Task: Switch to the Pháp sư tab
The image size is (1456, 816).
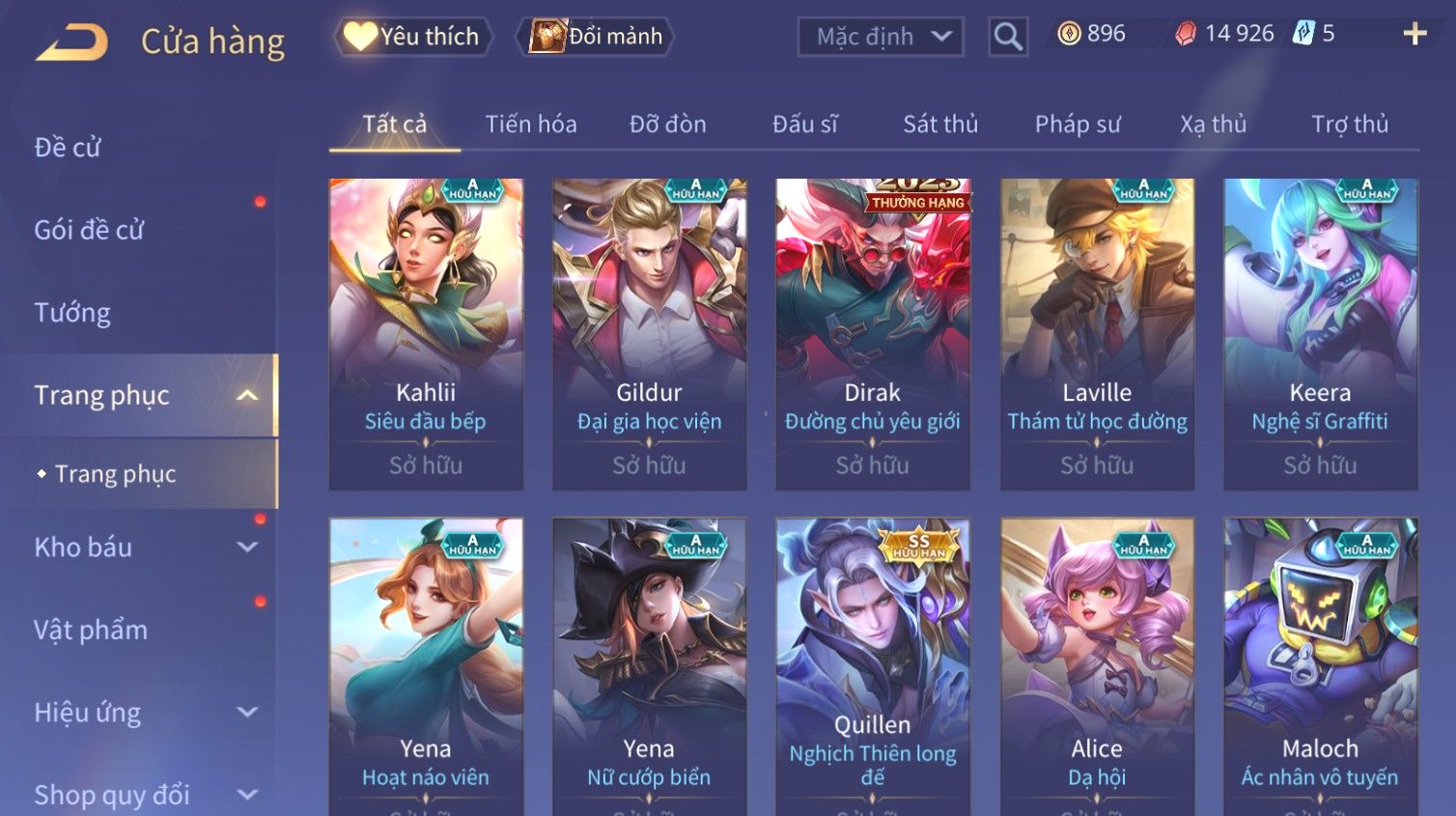Action: tap(1078, 125)
